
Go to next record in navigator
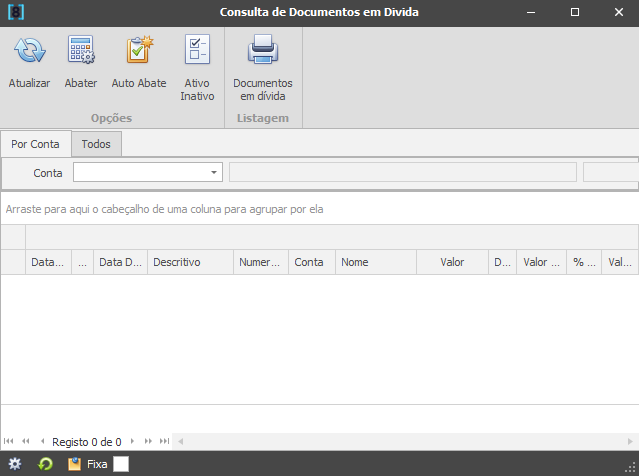pos(132,441)
